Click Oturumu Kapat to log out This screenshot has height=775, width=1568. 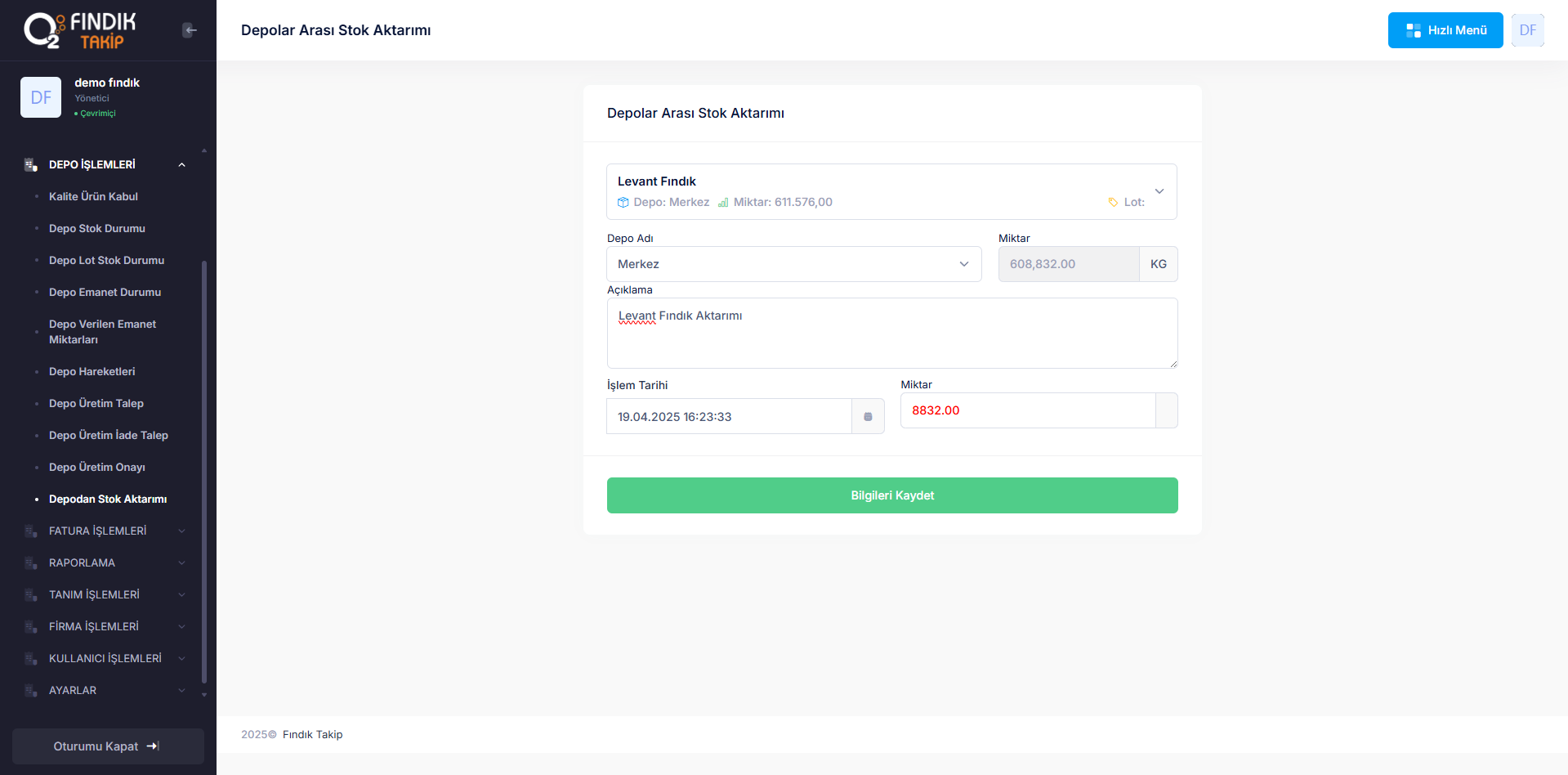pos(107,746)
